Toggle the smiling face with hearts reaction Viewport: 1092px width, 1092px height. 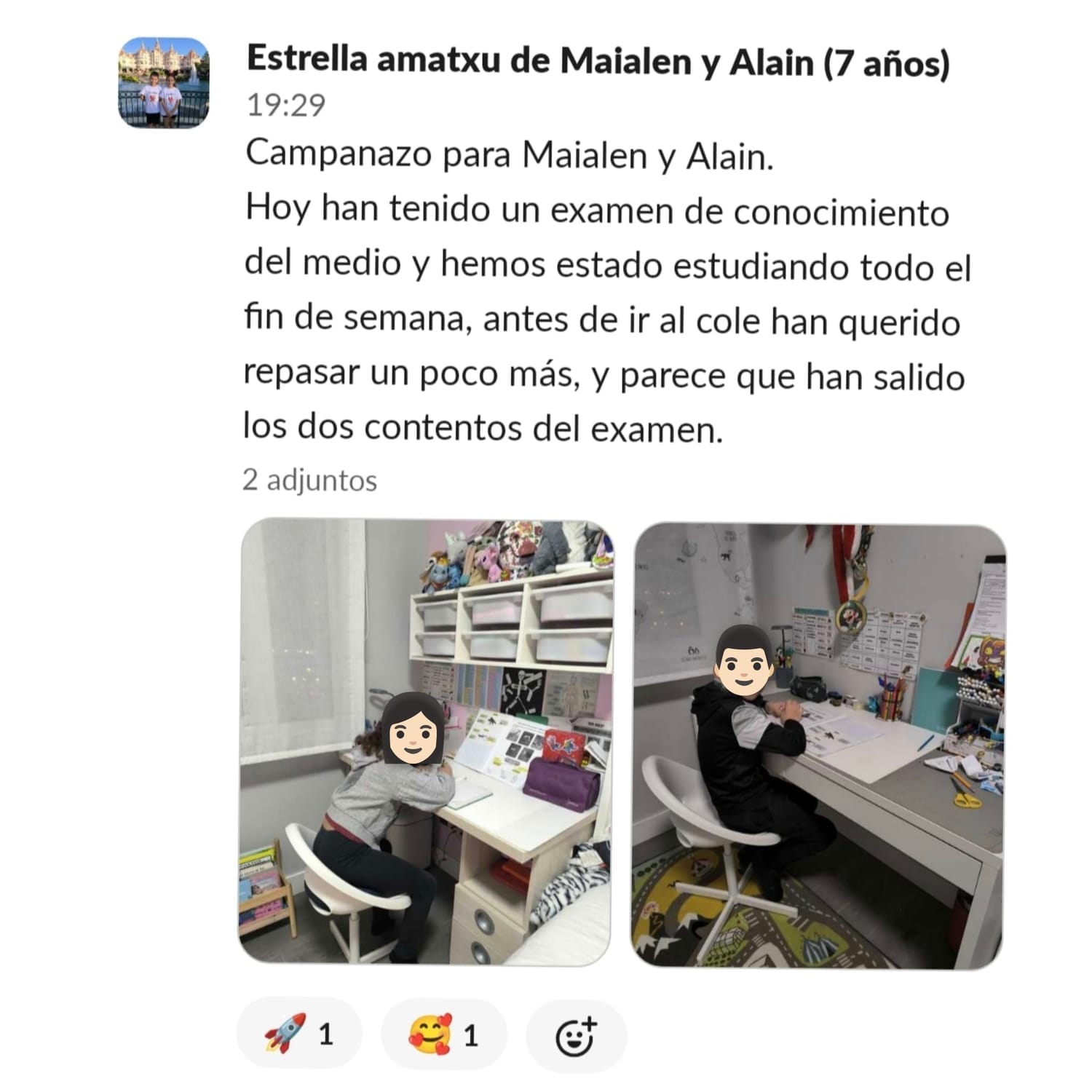[x=443, y=1033]
